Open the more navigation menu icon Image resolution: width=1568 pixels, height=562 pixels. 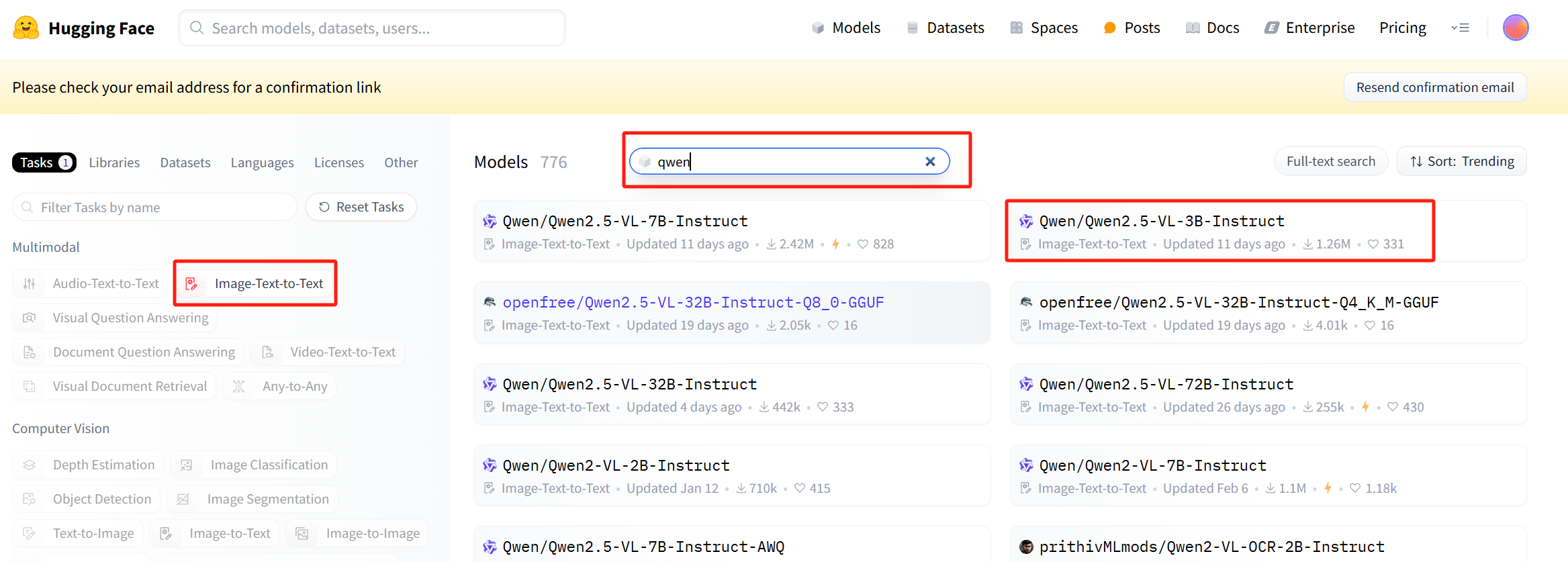(x=1460, y=28)
